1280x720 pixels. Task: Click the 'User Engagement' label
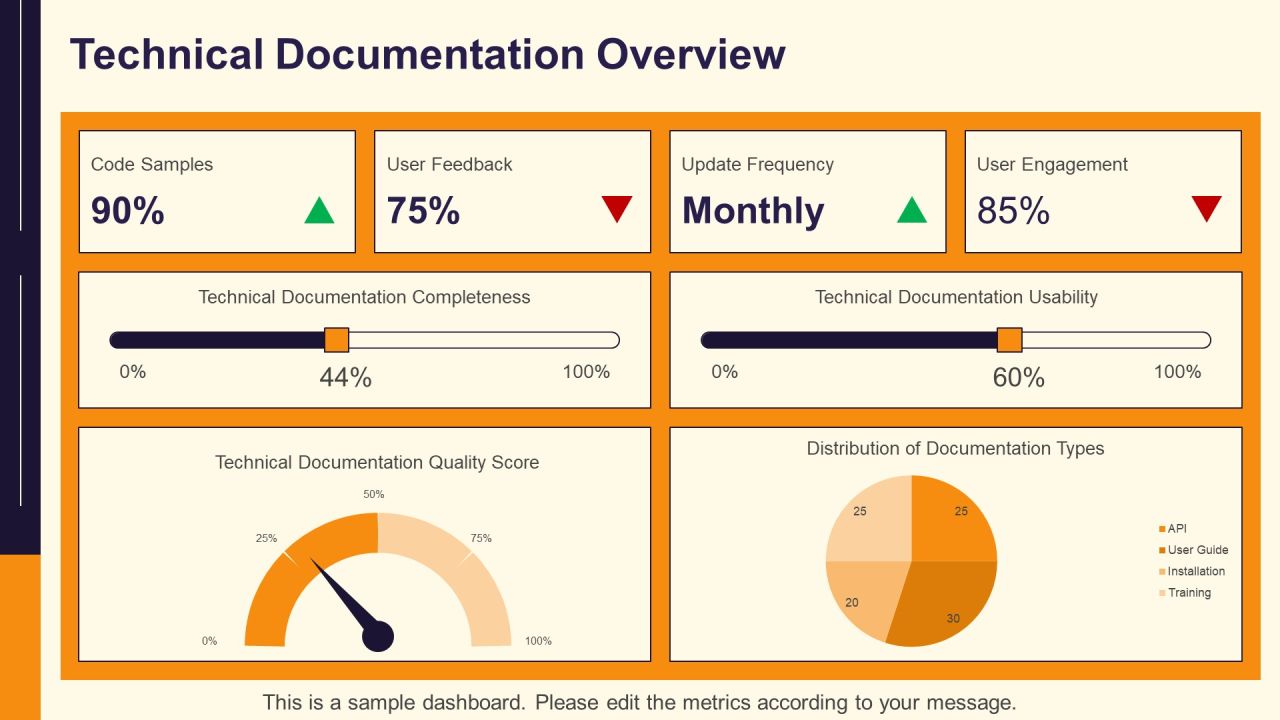click(x=1052, y=165)
